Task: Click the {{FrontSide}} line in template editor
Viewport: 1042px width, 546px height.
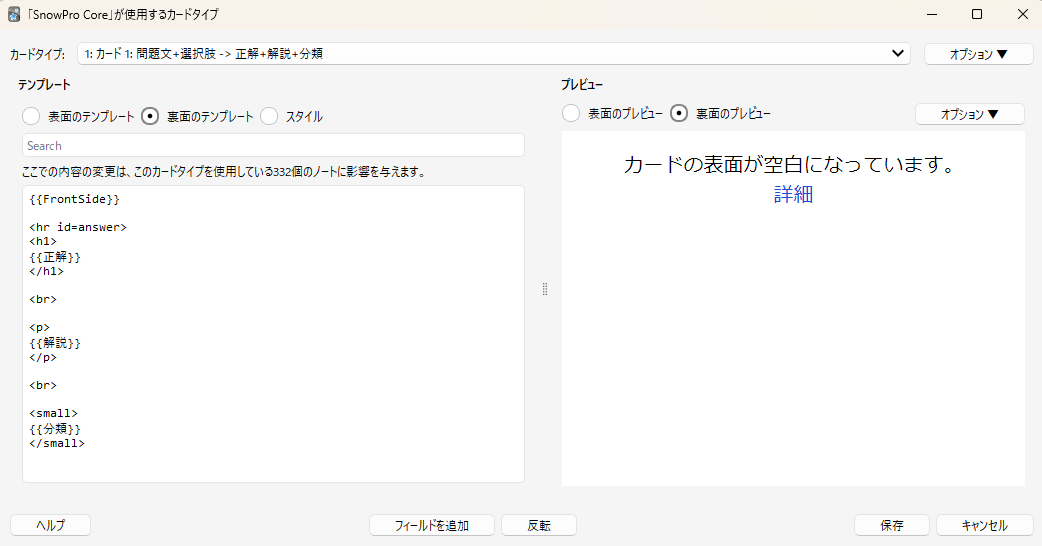Action: (74, 199)
